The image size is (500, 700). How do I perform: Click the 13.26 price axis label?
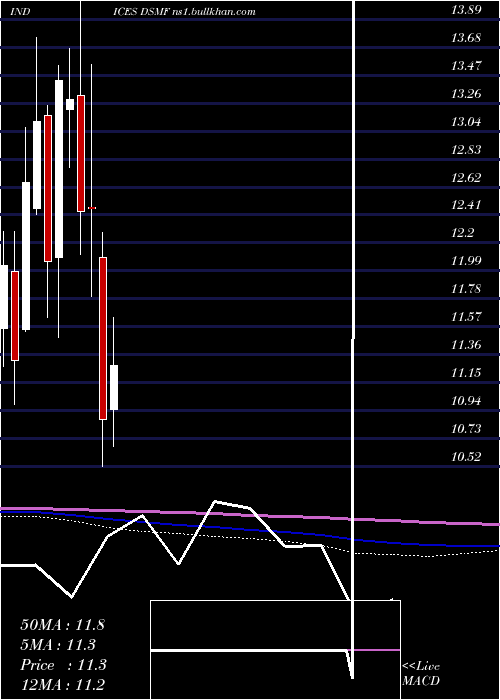[x=466, y=94]
